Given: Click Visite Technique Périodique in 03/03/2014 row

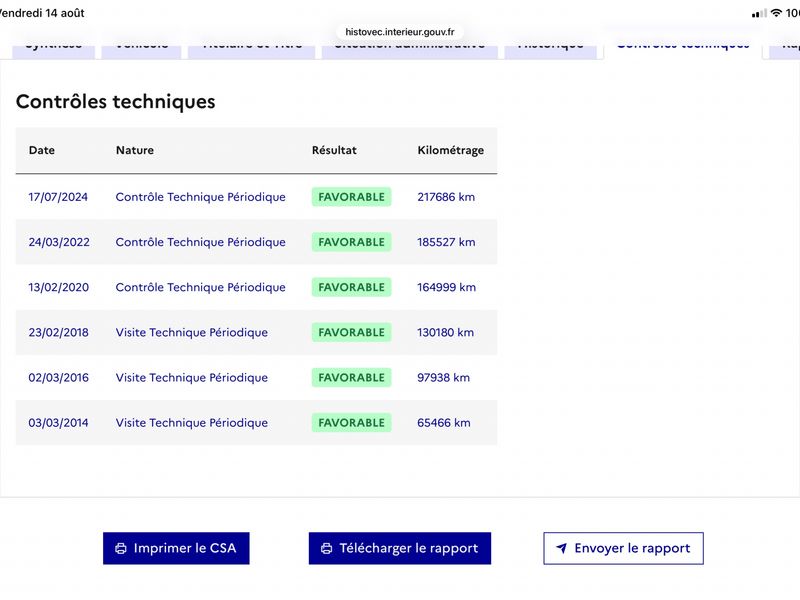Looking at the screenshot, I should 192,422.
